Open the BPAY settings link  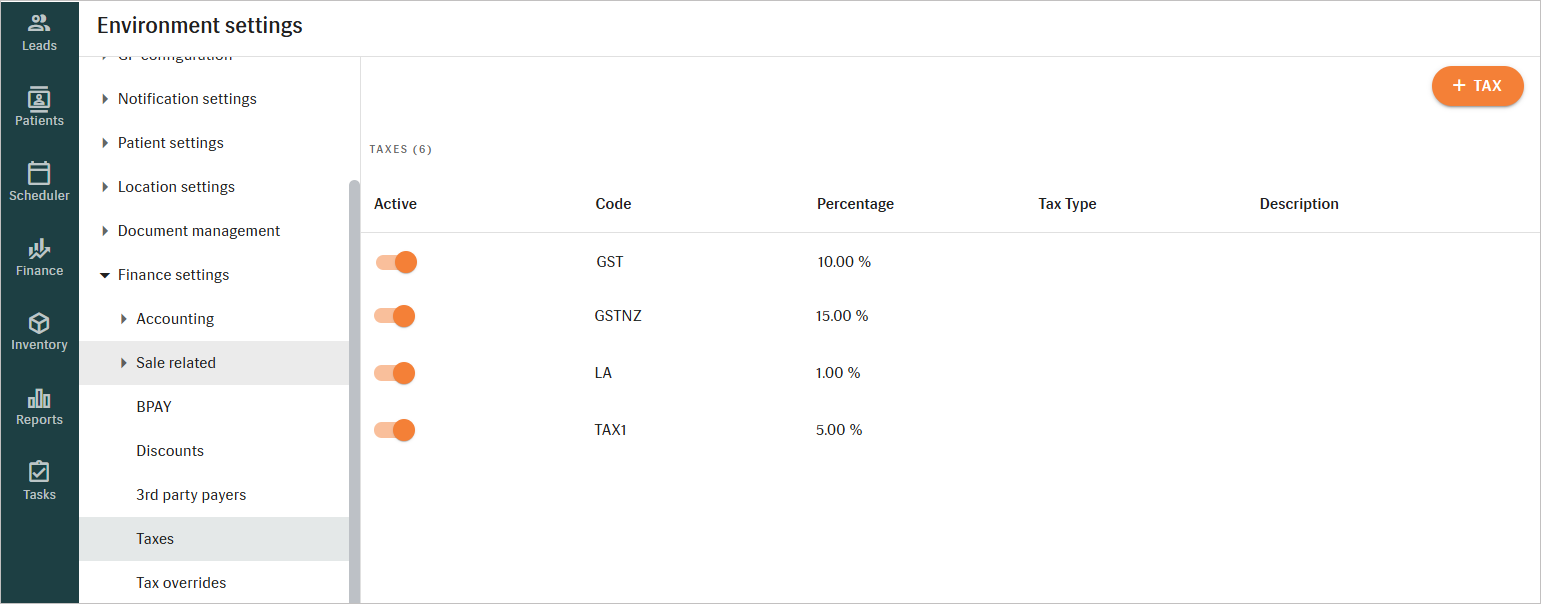point(154,407)
